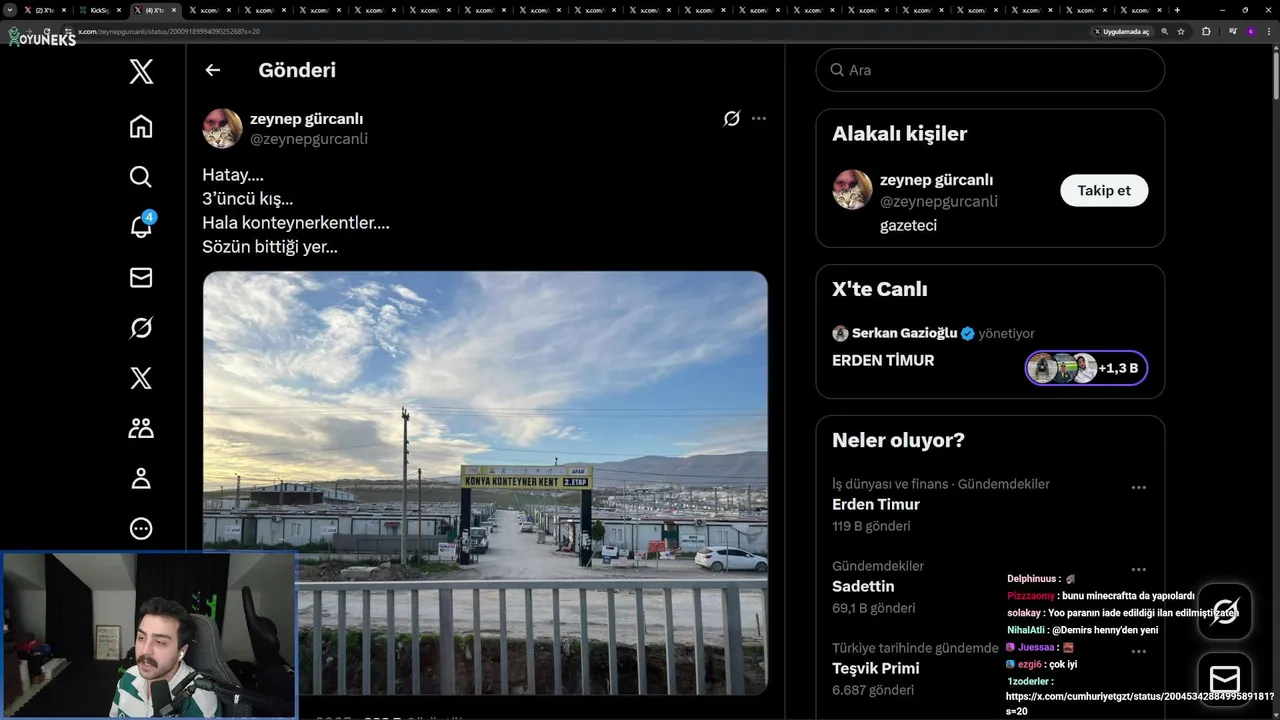Click the Grok icon on the post header
This screenshot has width=1280, height=720.
point(731,119)
